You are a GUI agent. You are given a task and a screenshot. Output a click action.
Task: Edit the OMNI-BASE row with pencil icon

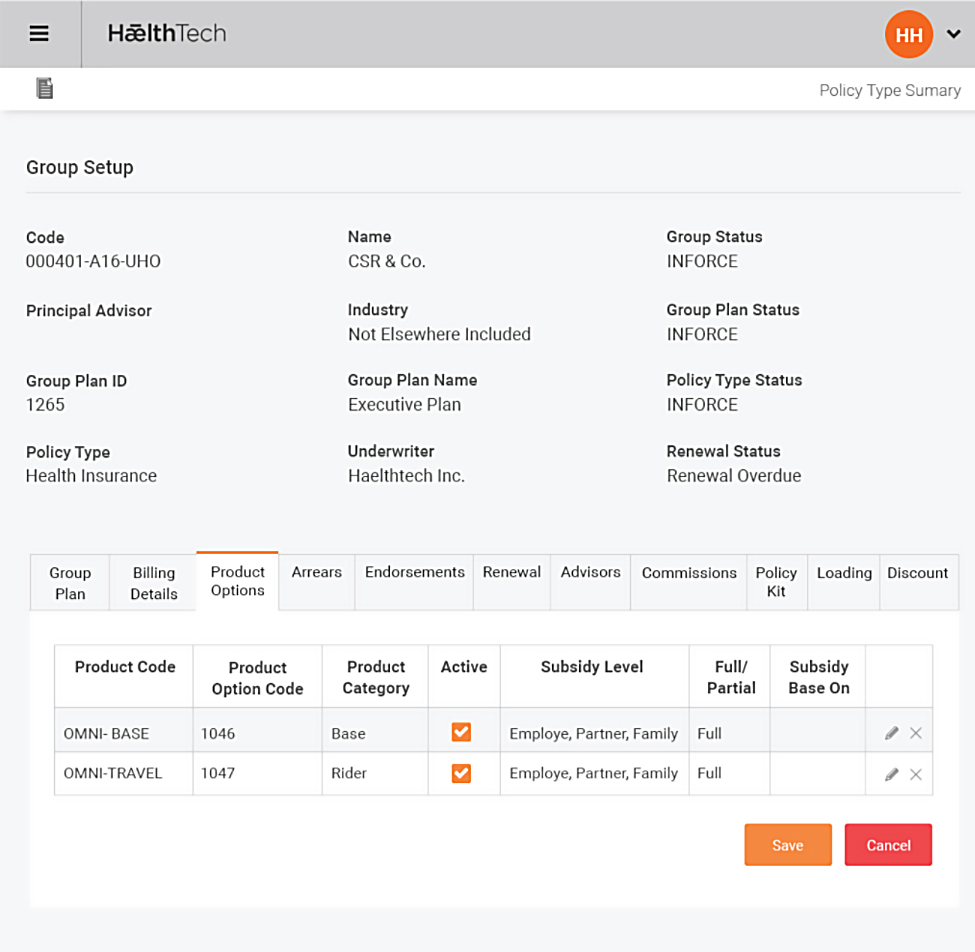coord(891,734)
